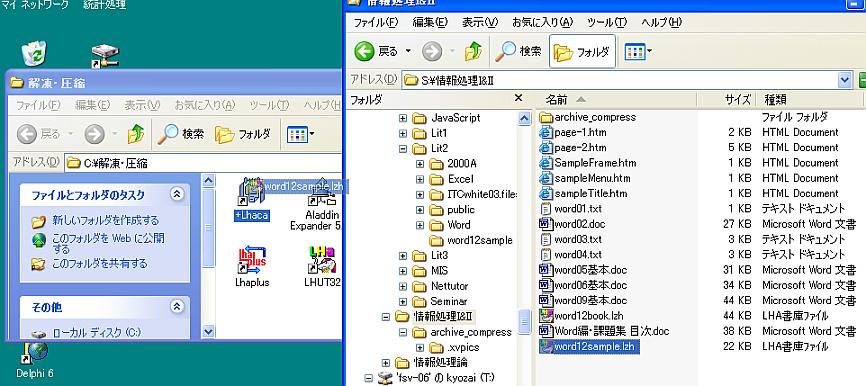Expand the Excel folder node

coord(420,179)
